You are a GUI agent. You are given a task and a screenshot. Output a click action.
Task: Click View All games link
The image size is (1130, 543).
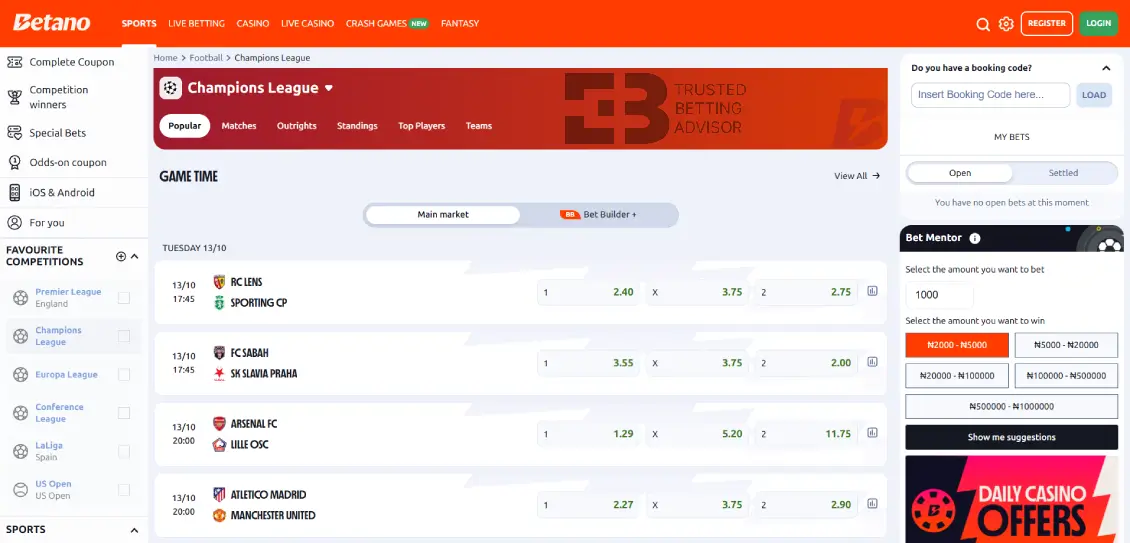coord(857,175)
